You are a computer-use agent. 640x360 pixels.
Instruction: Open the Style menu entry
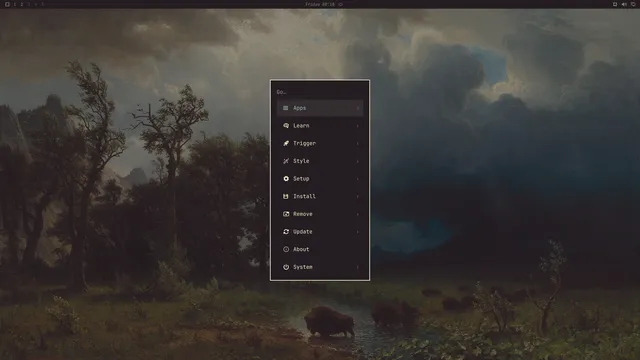[320, 161]
